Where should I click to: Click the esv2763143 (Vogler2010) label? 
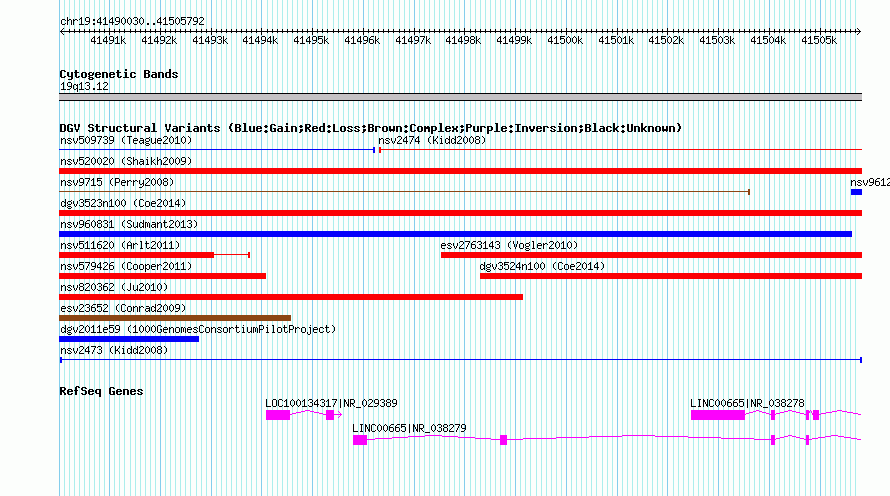click(509, 245)
